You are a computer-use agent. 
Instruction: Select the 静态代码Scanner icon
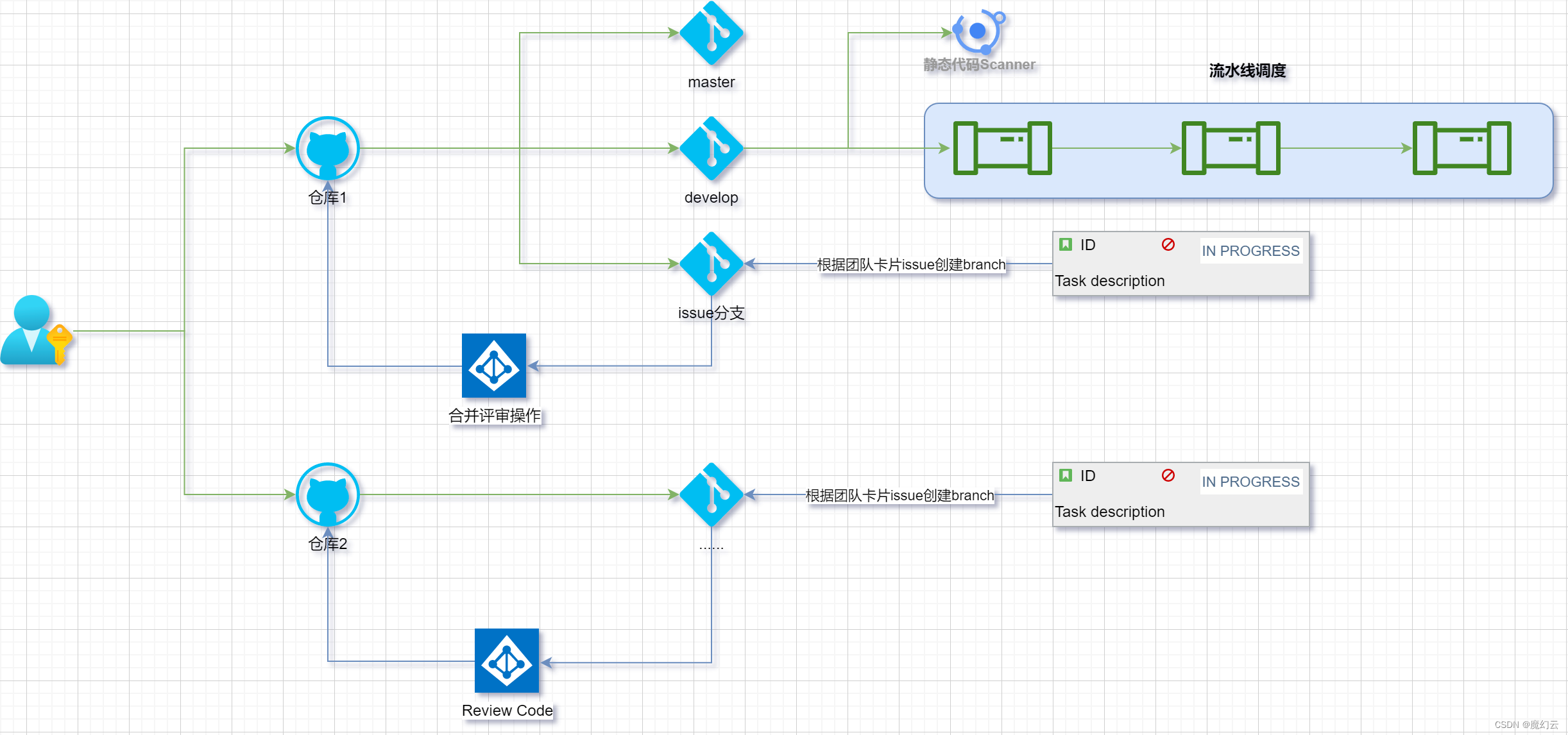[979, 31]
